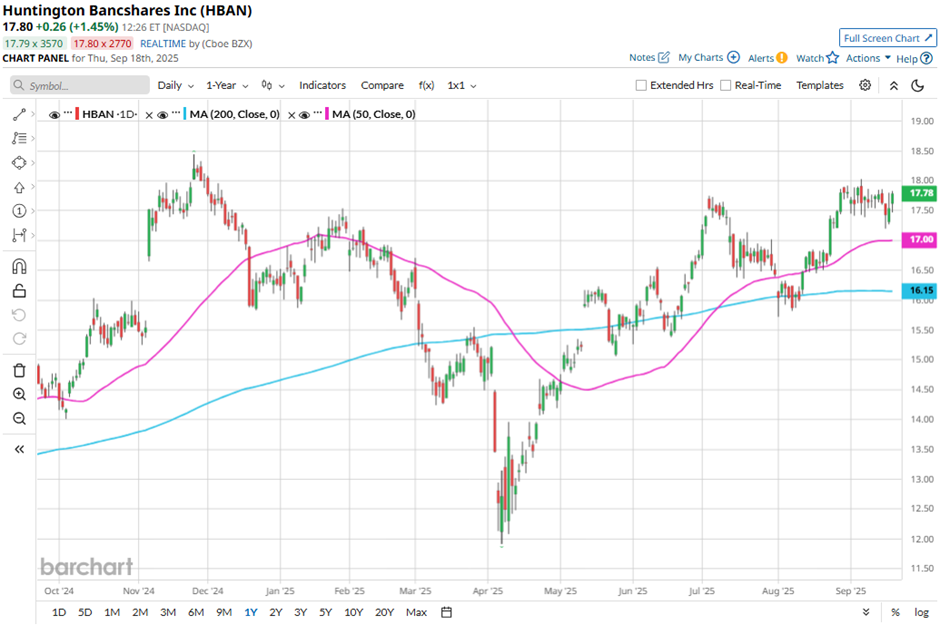Open the 1x1 grid layout dropdown
This screenshot has width=940, height=625.
[462, 86]
